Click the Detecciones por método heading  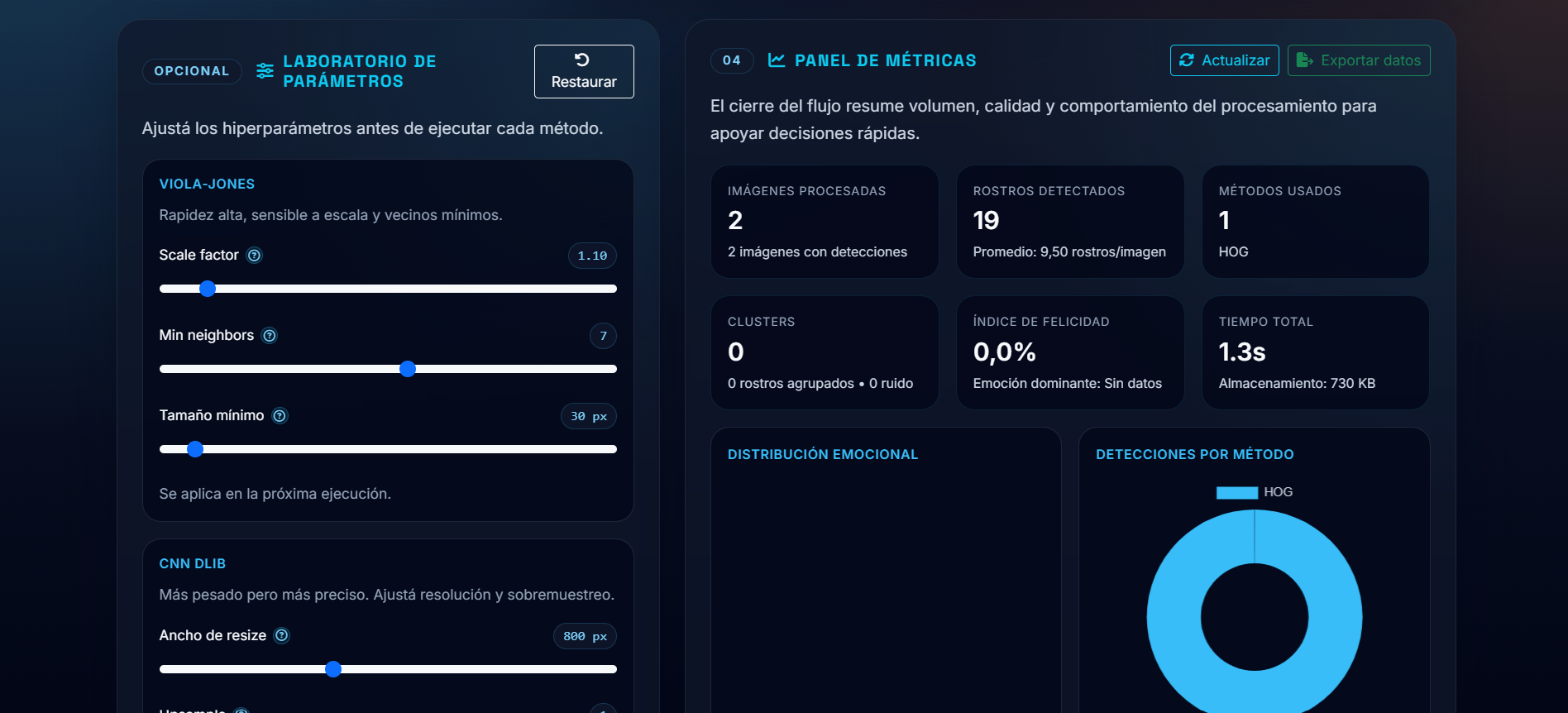point(1194,455)
